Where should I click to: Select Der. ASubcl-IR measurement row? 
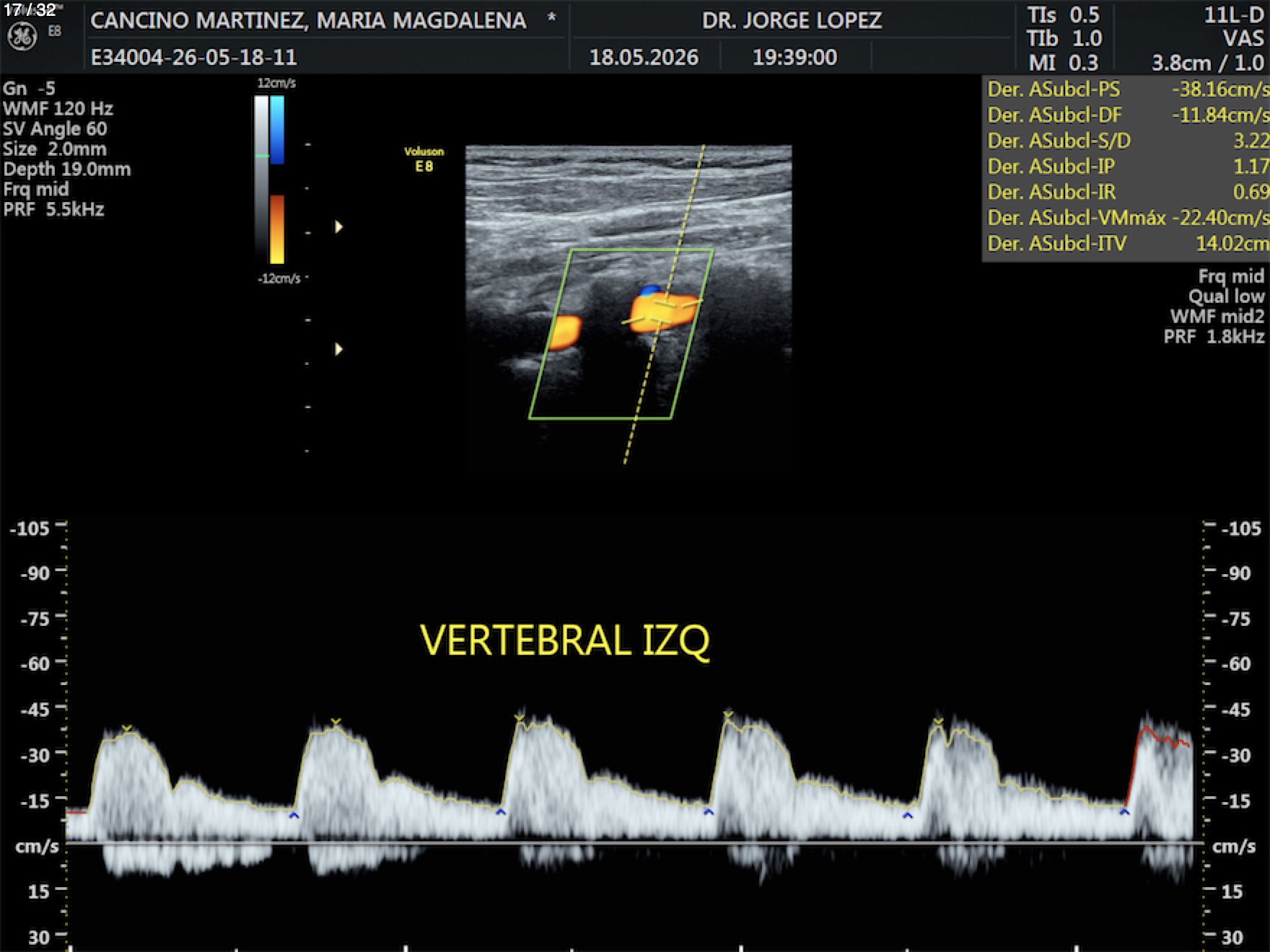[x=1126, y=192]
